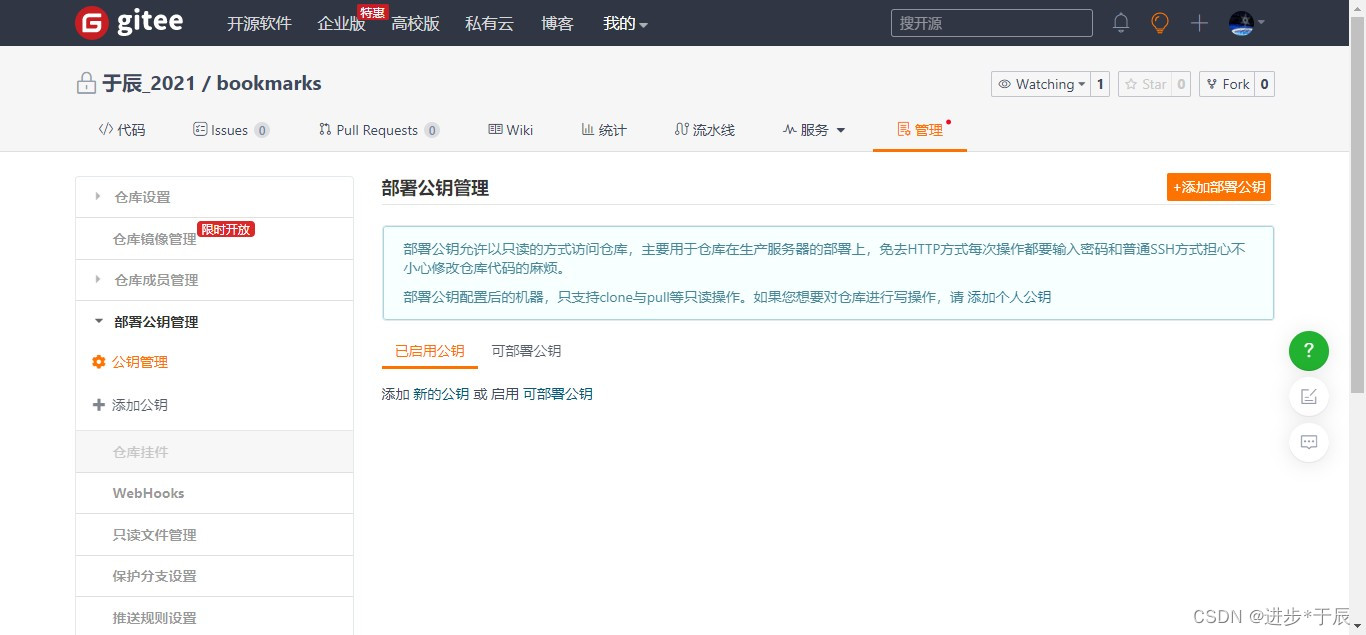Open the notifications bell icon
Image resolution: width=1366 pixels, height=635 pixels.
[1120, 22]
